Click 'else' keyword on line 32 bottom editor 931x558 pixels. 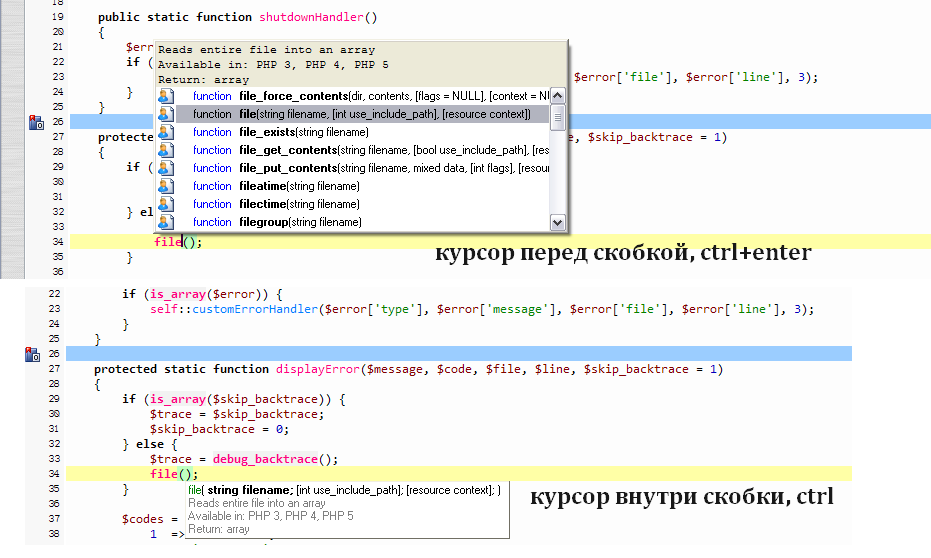pyautogui.click(x=150, y=444)
